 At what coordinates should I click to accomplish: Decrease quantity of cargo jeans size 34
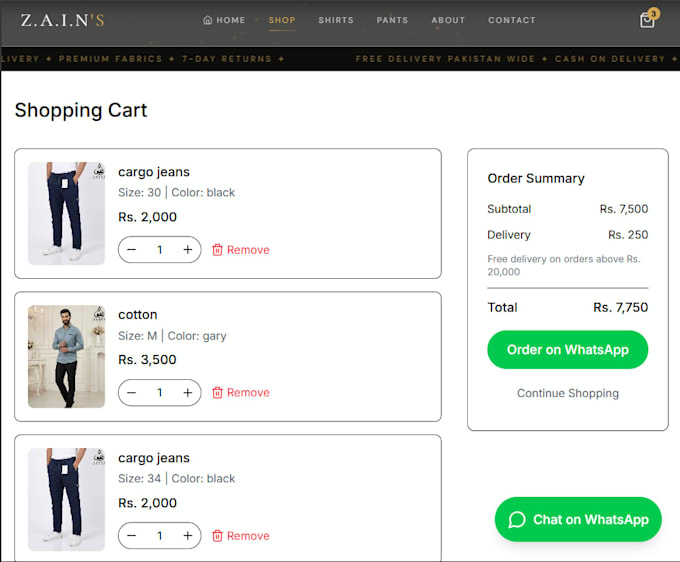tap(132, 536)
